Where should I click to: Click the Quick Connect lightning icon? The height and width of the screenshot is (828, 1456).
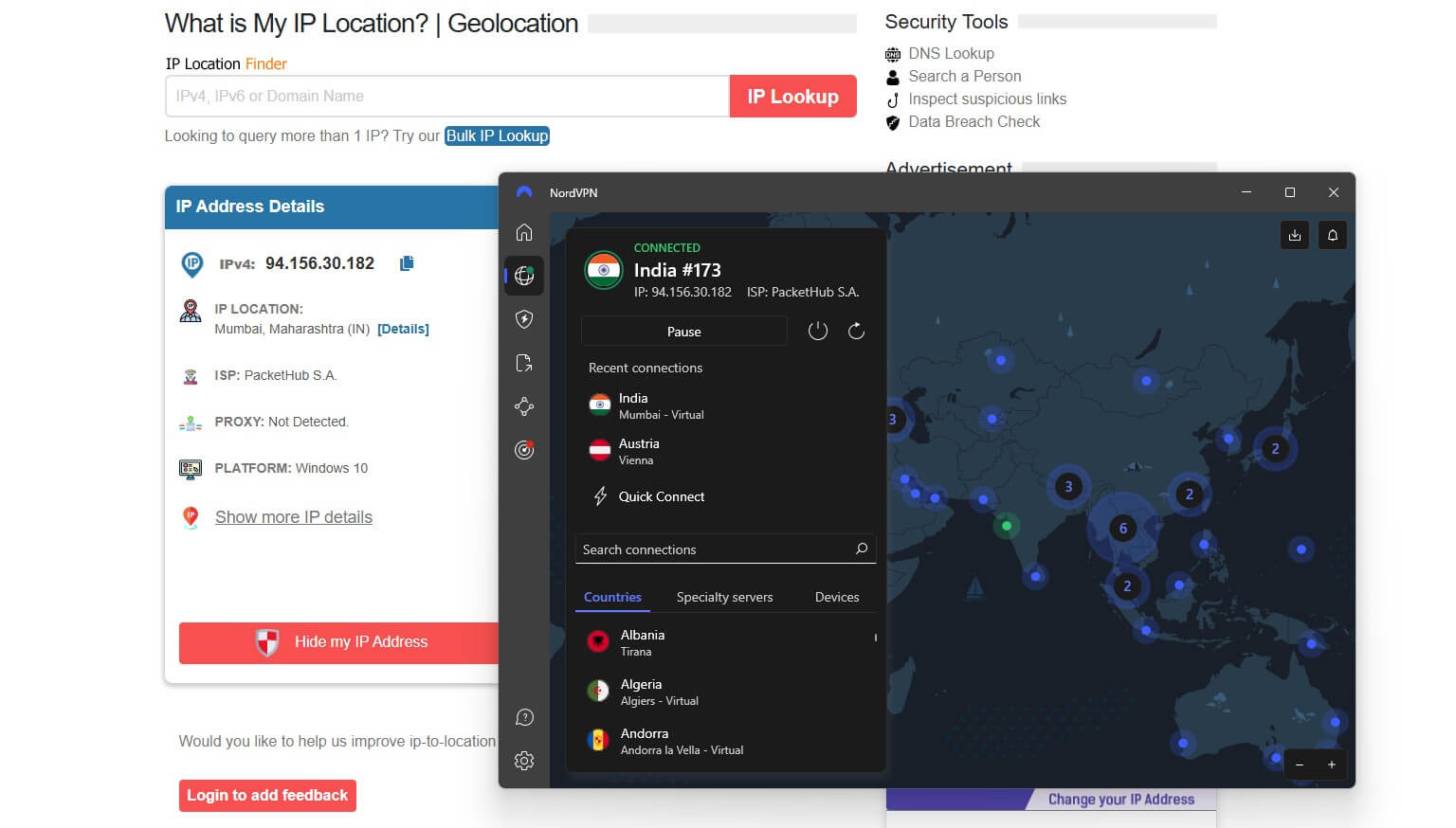click(600, 496)
